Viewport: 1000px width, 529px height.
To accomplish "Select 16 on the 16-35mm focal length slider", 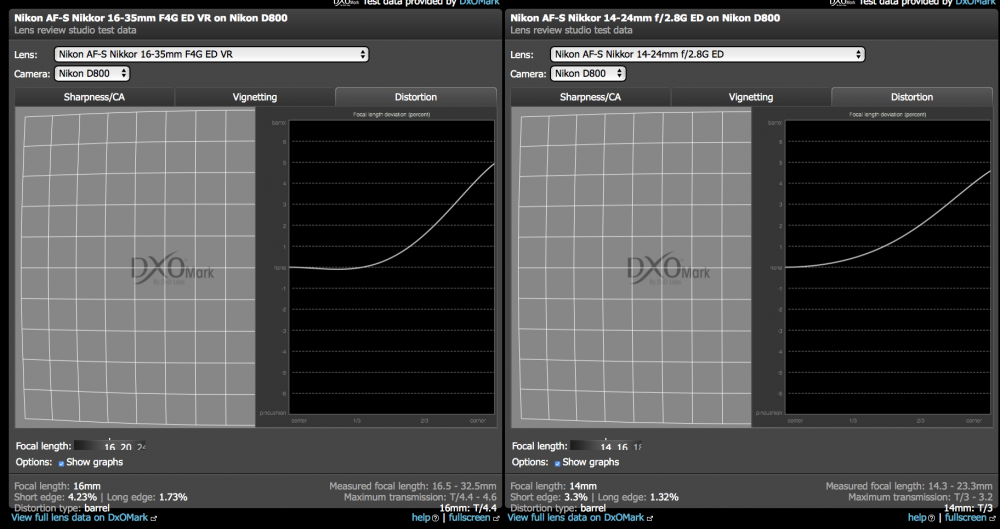I will tap(110, 447).
